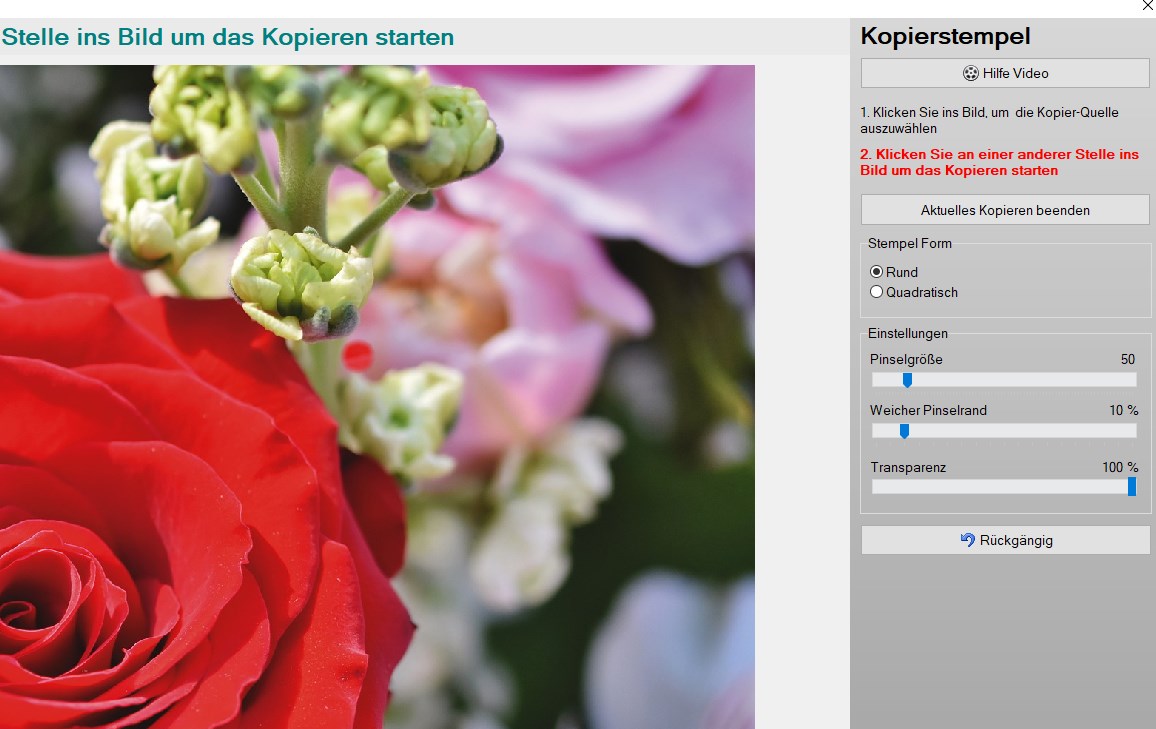Adjust the Transparenz slider handle
This screenshot has height=729, width=1156.
tap(1132, 486)
